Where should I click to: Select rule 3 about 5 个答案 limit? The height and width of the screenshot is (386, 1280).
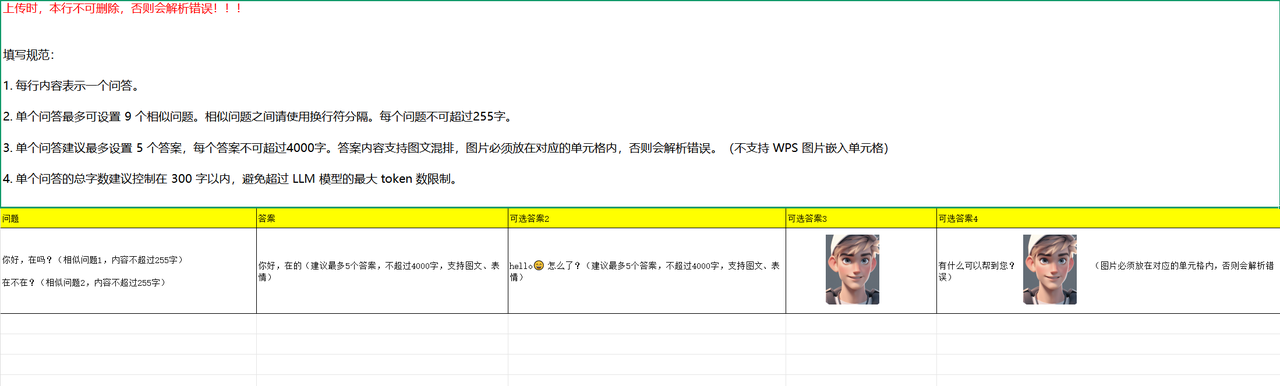[x=446, y=148]
